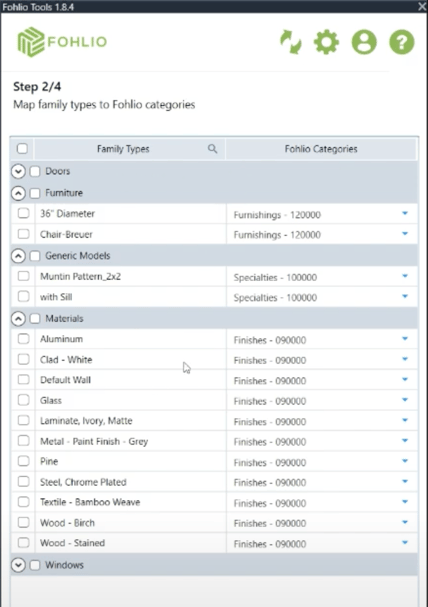Screen dimensions: 428x607
Task: Click the Doors group label
Action: tap(58, 171)
